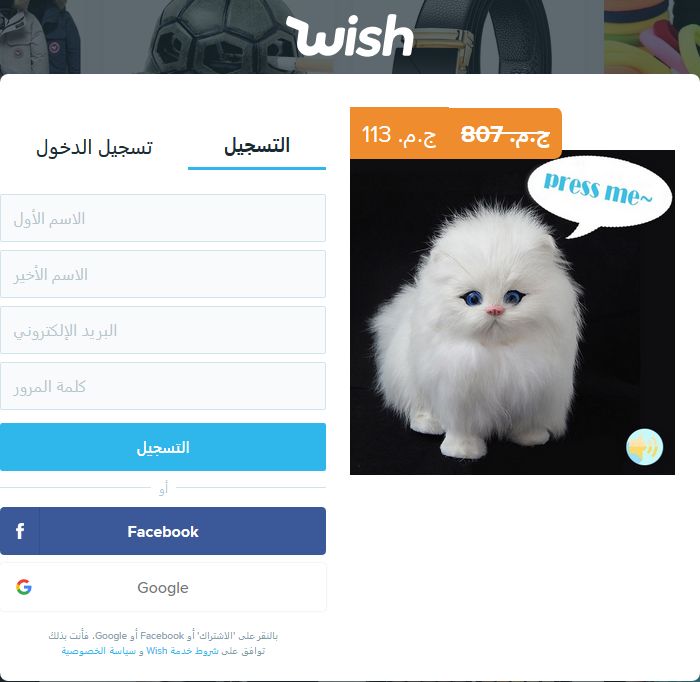
Task: Sign up with the Google button
Action: click(x=163, y=587)
